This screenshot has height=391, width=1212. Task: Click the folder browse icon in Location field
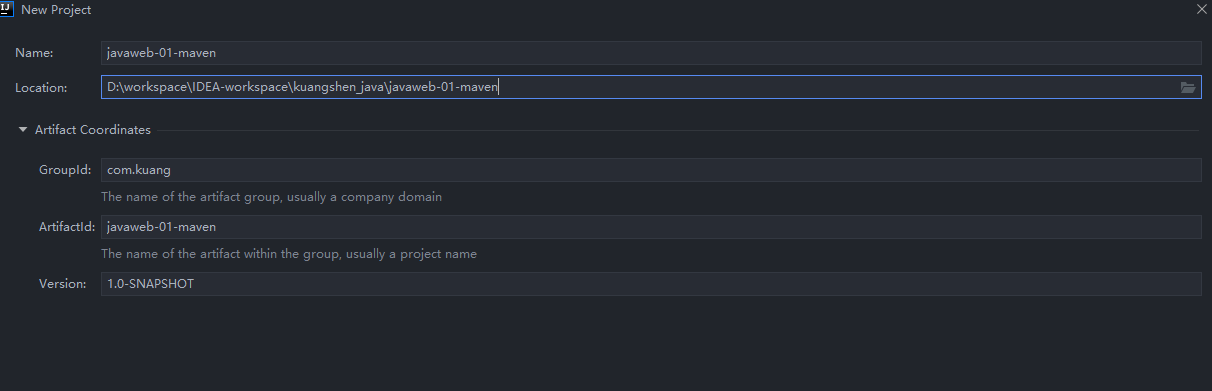tap(1187, 88)
